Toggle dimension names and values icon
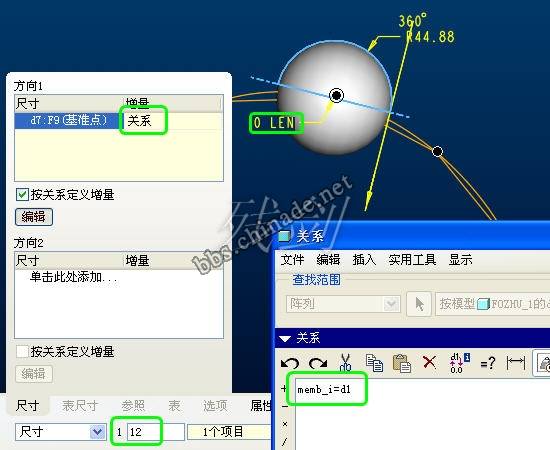This screenshot has height=450, width=550. [460, 363]
